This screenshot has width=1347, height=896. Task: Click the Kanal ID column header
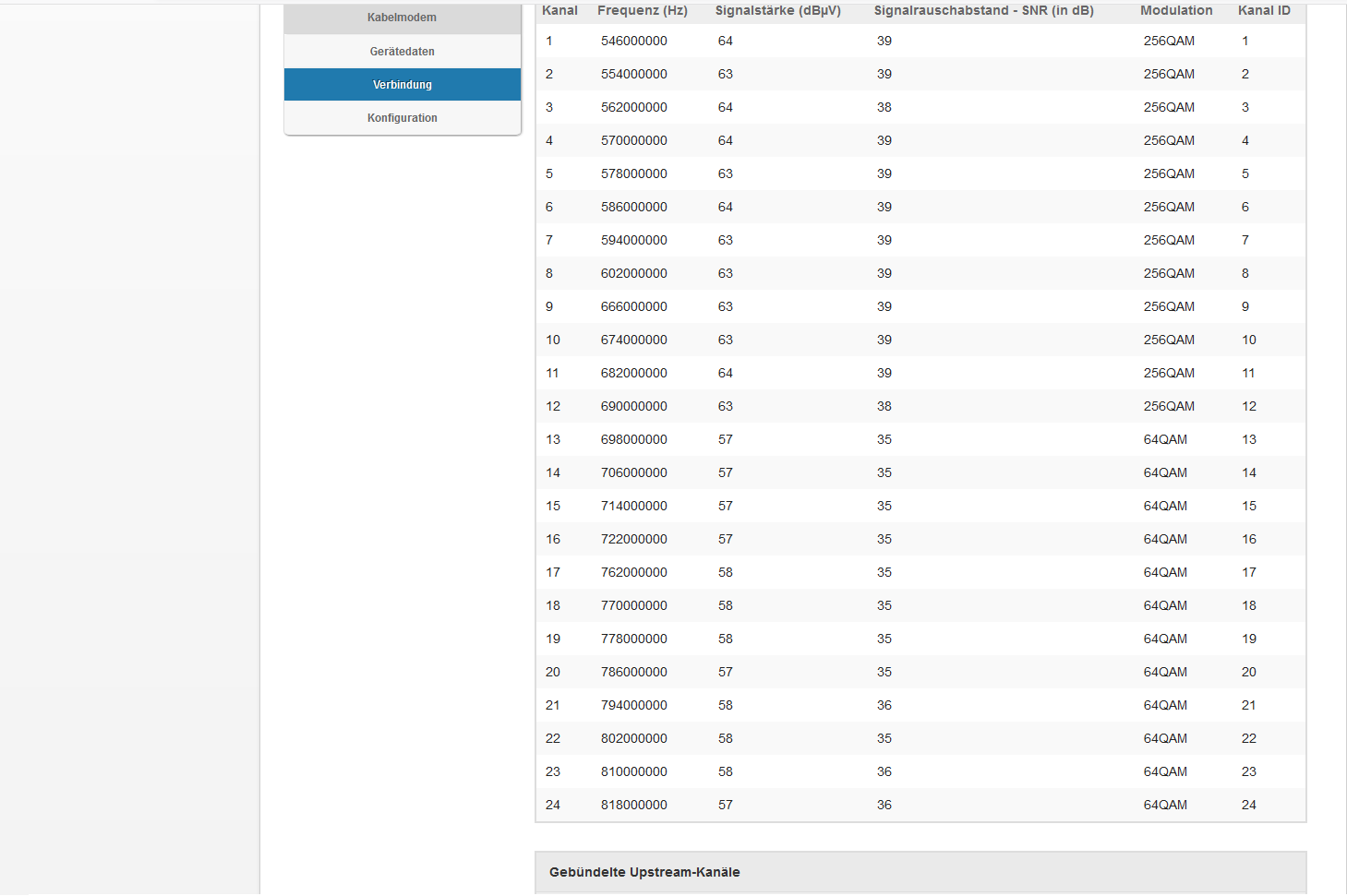tap(1264, 10)
